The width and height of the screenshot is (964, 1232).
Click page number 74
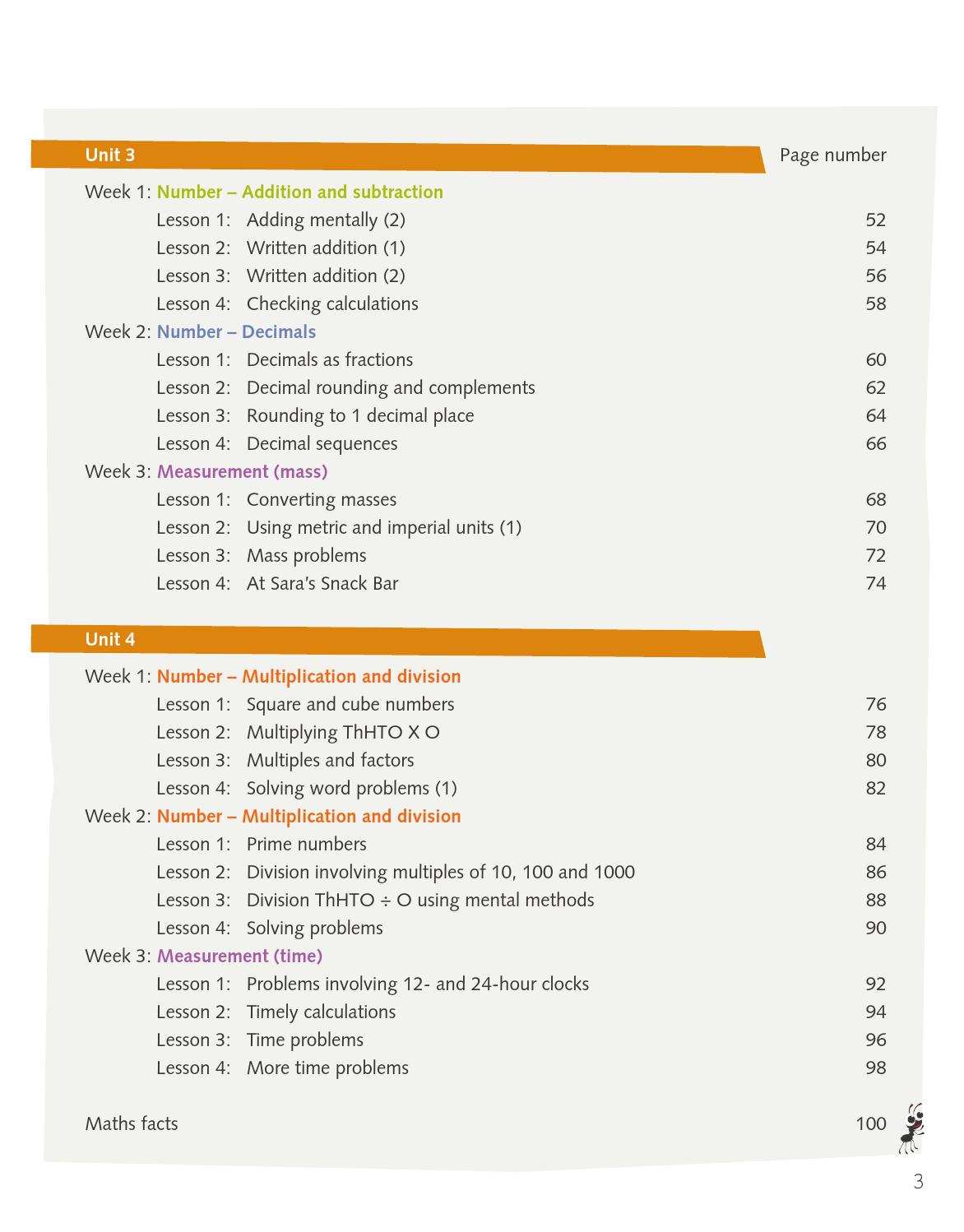coord(876,583)
